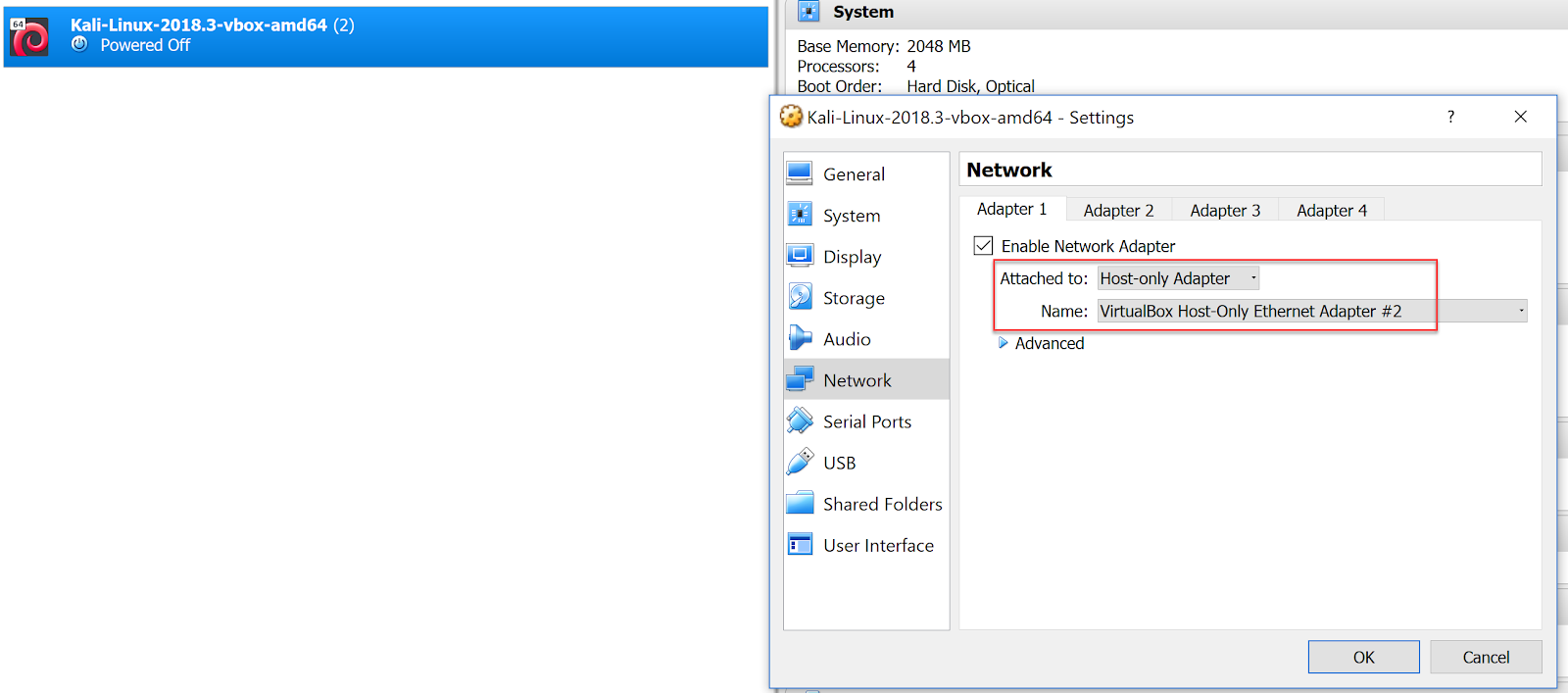Select the Network settings page

point(866,379)
